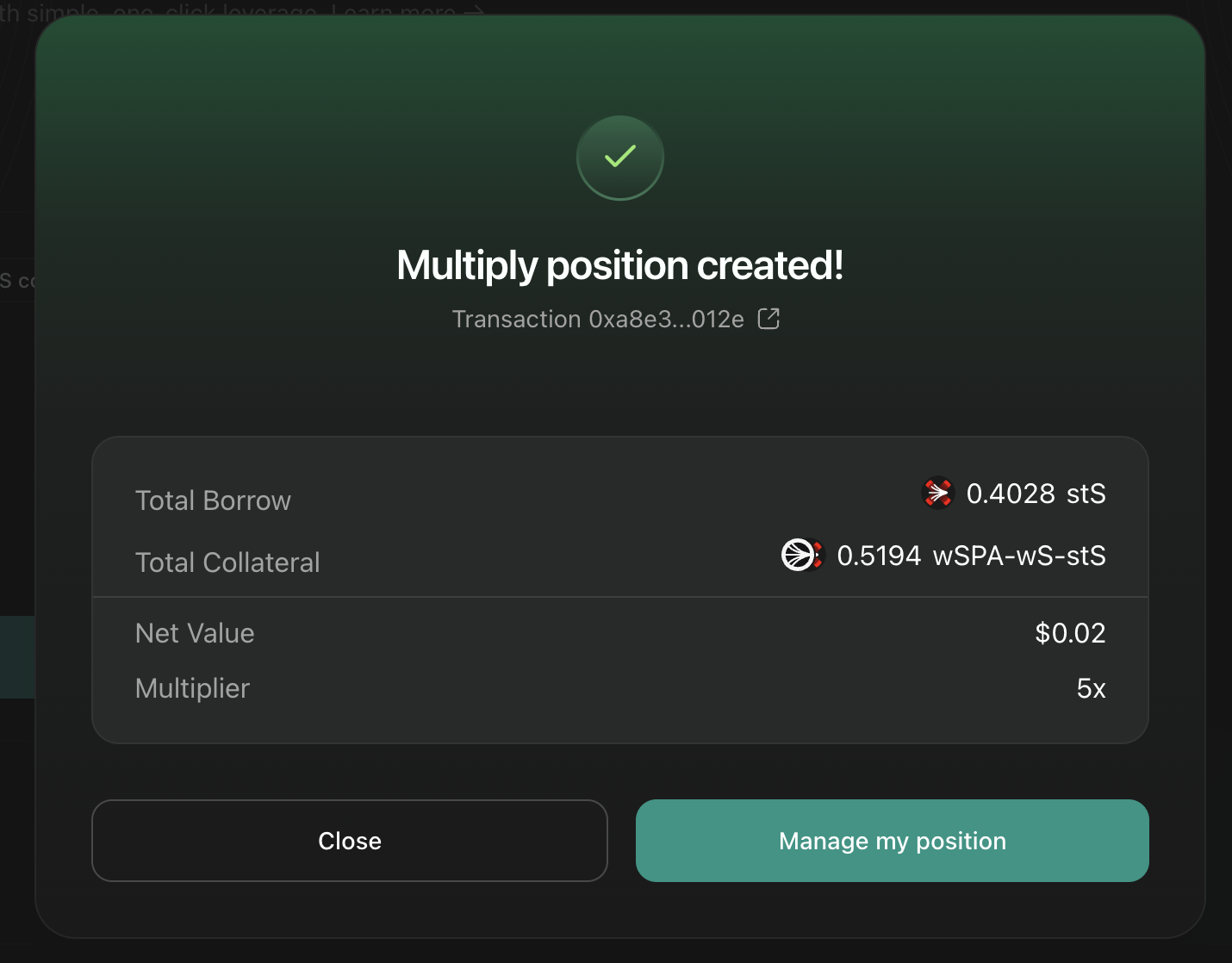Select the $0.02 net value
The image size is (1232, 963).
pyautogui.click(x=1070, y=633)
